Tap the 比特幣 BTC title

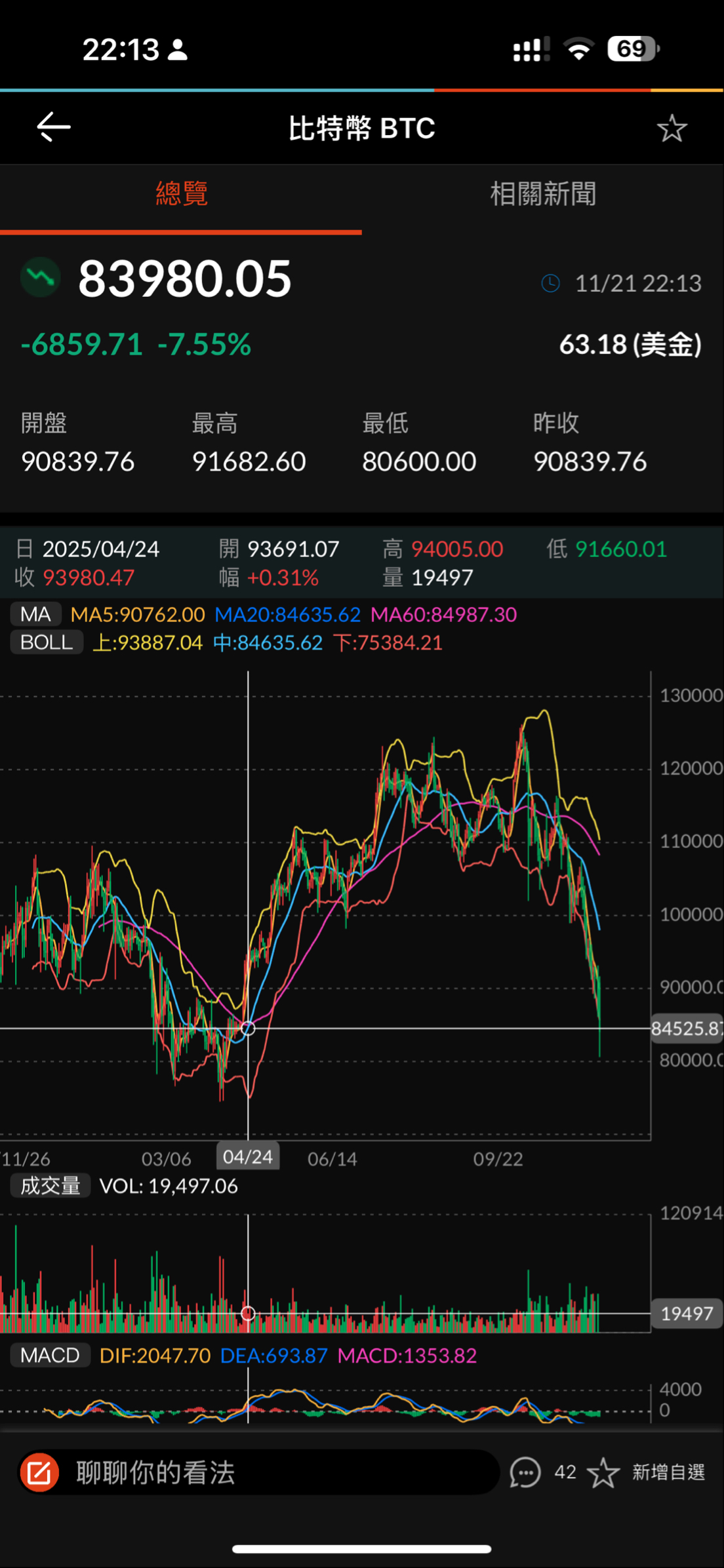[362, 128]
